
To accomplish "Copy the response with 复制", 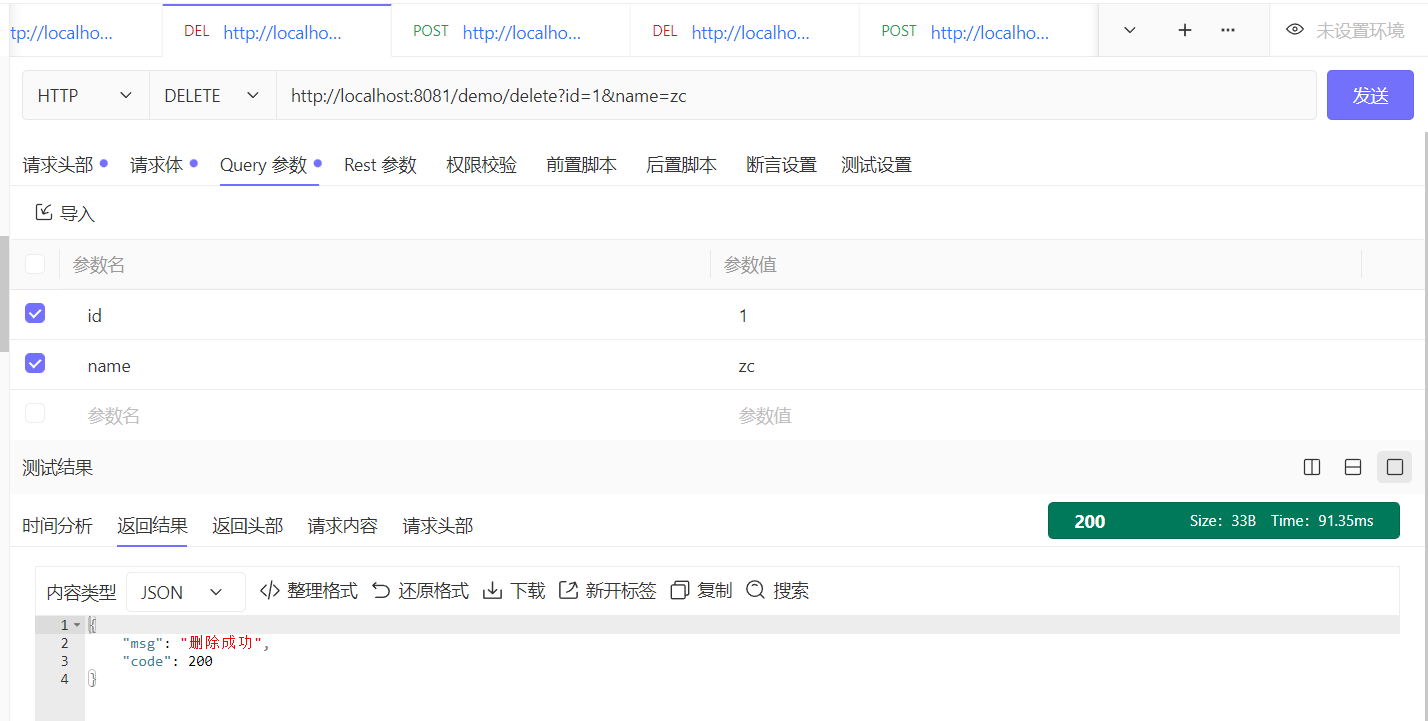I will 701,591.
